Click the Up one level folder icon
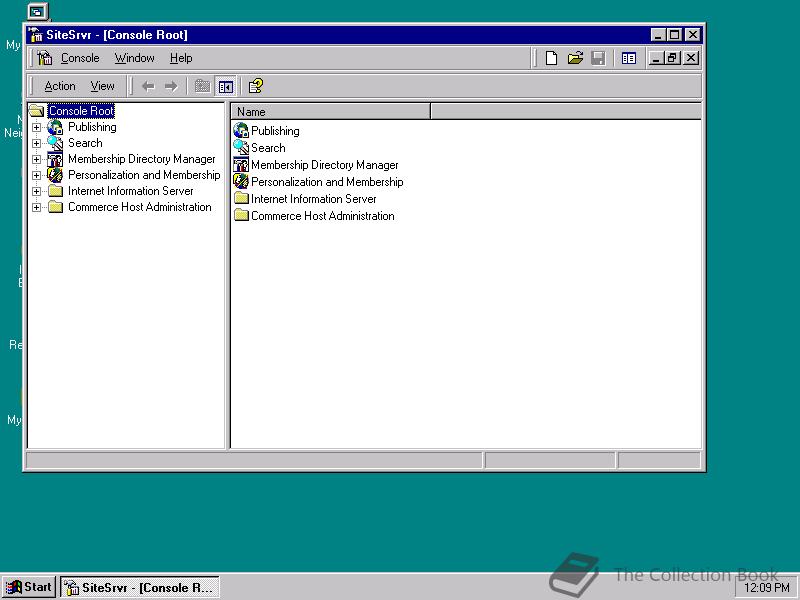Viewport: 800px width, 600px height. (203, 86)
